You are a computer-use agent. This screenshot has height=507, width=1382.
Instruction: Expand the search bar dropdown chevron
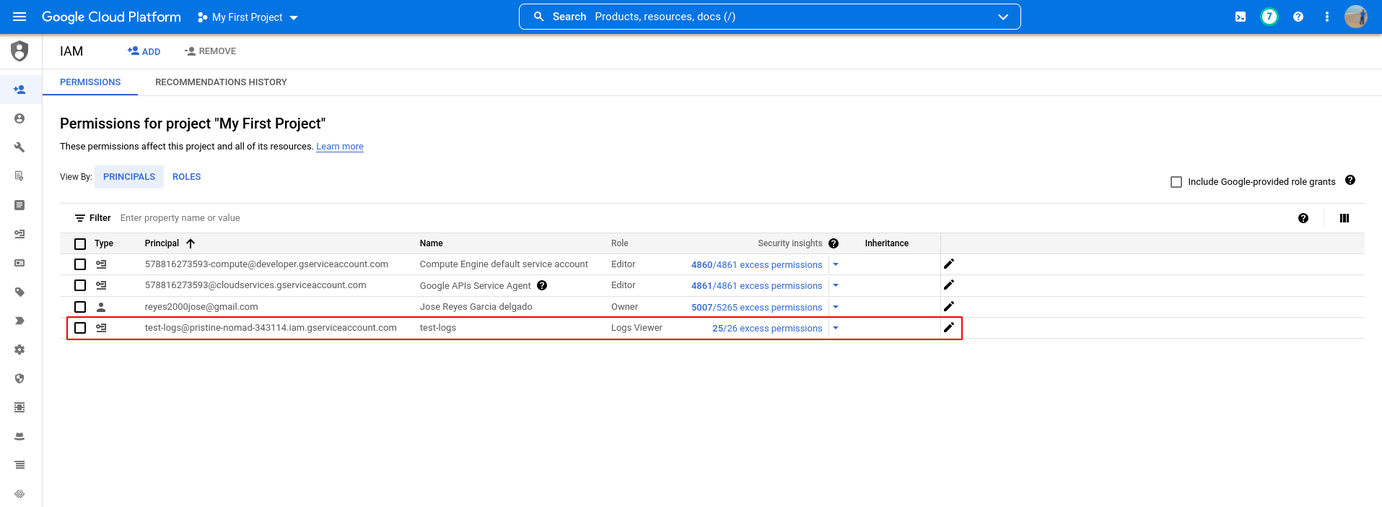coord(1003,17)
